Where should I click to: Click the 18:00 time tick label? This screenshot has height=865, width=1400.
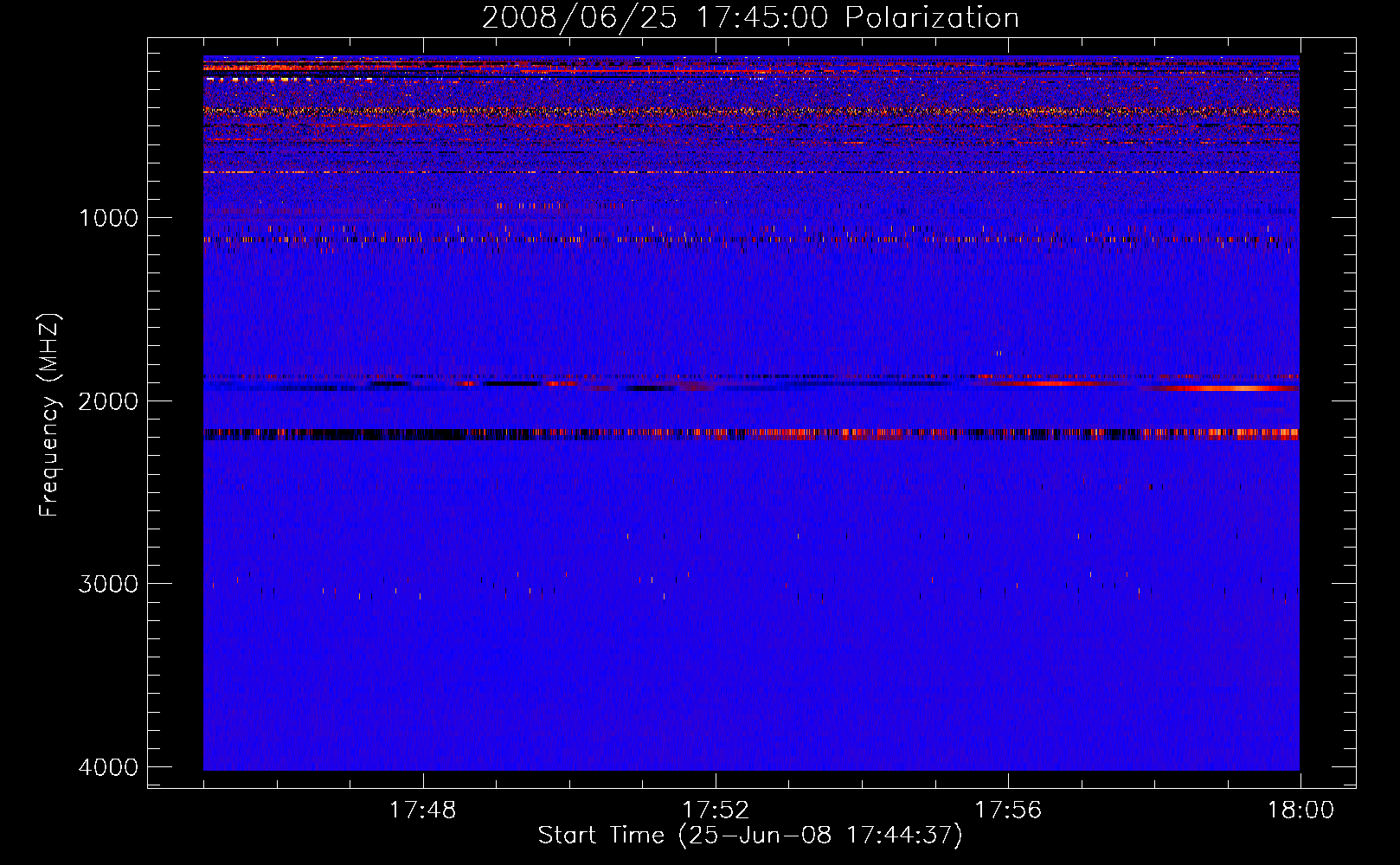[x=1300, y=811]
